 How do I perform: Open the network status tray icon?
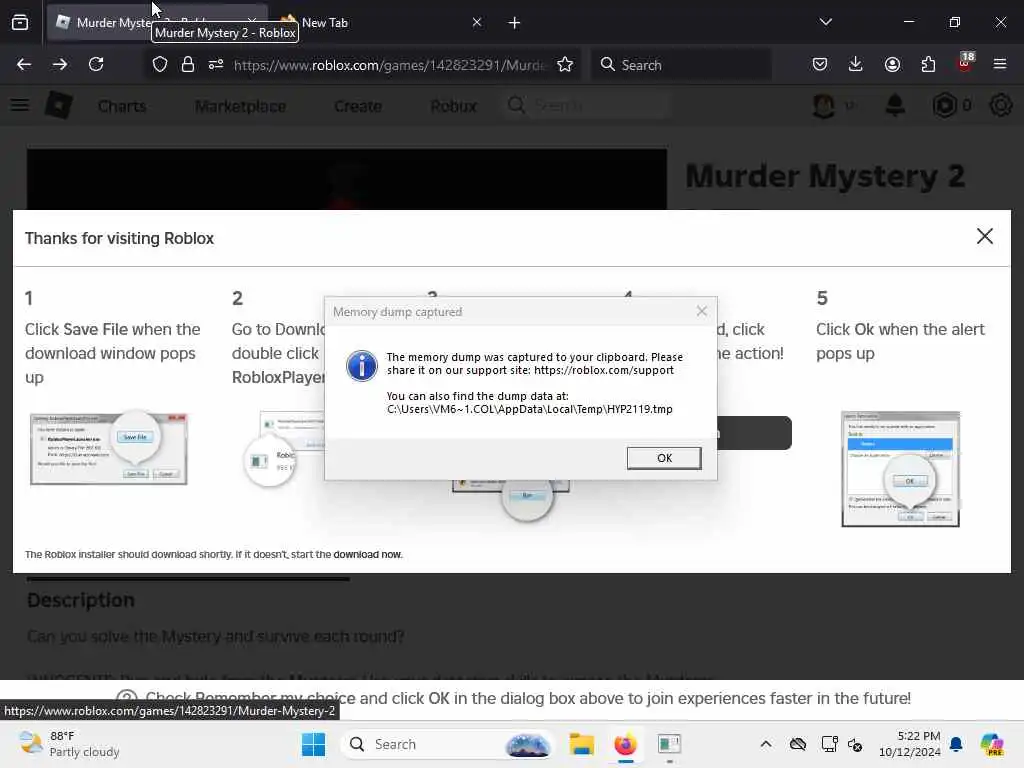(829, 744)
